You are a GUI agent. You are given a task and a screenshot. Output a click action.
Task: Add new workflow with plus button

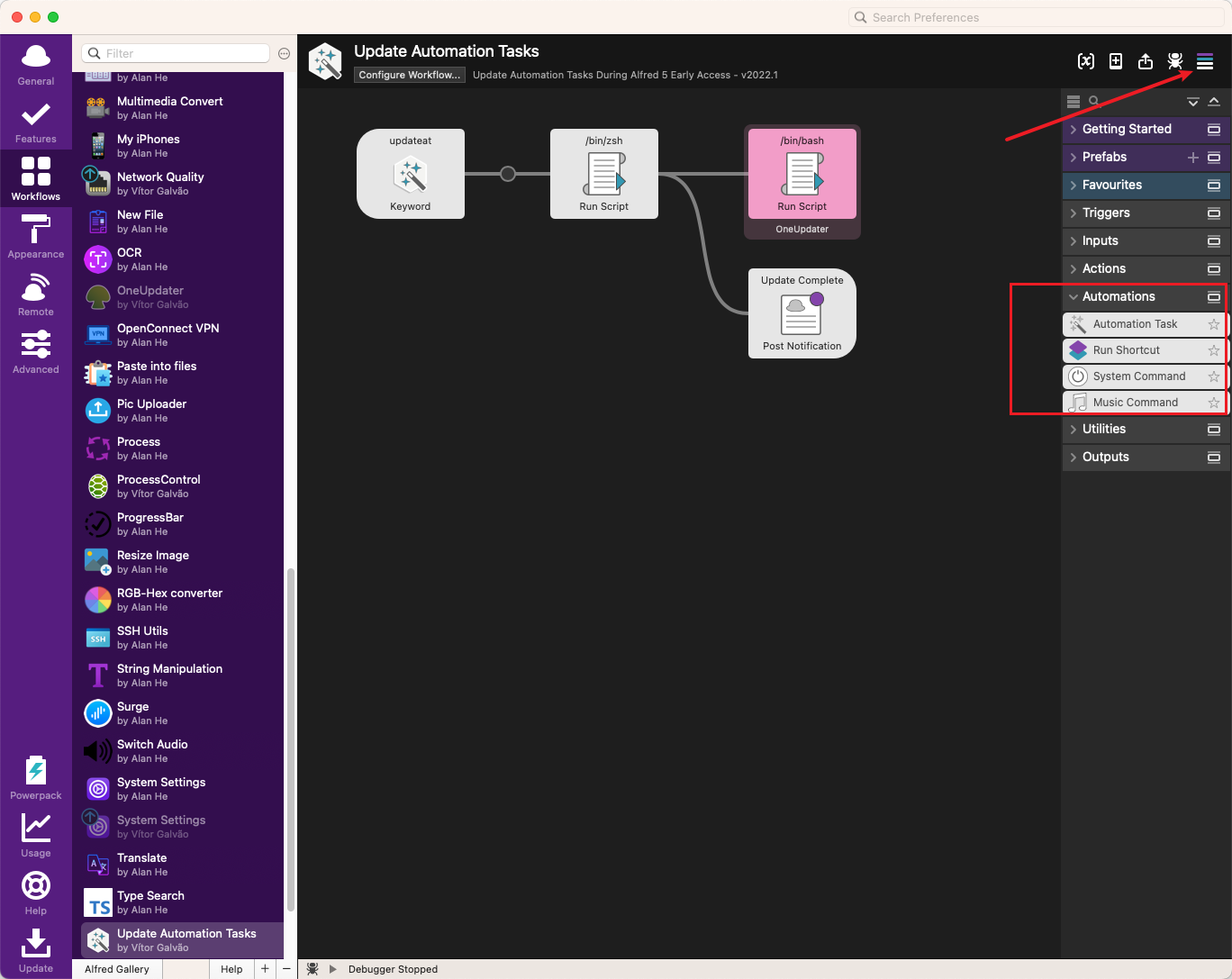[265, 969]
